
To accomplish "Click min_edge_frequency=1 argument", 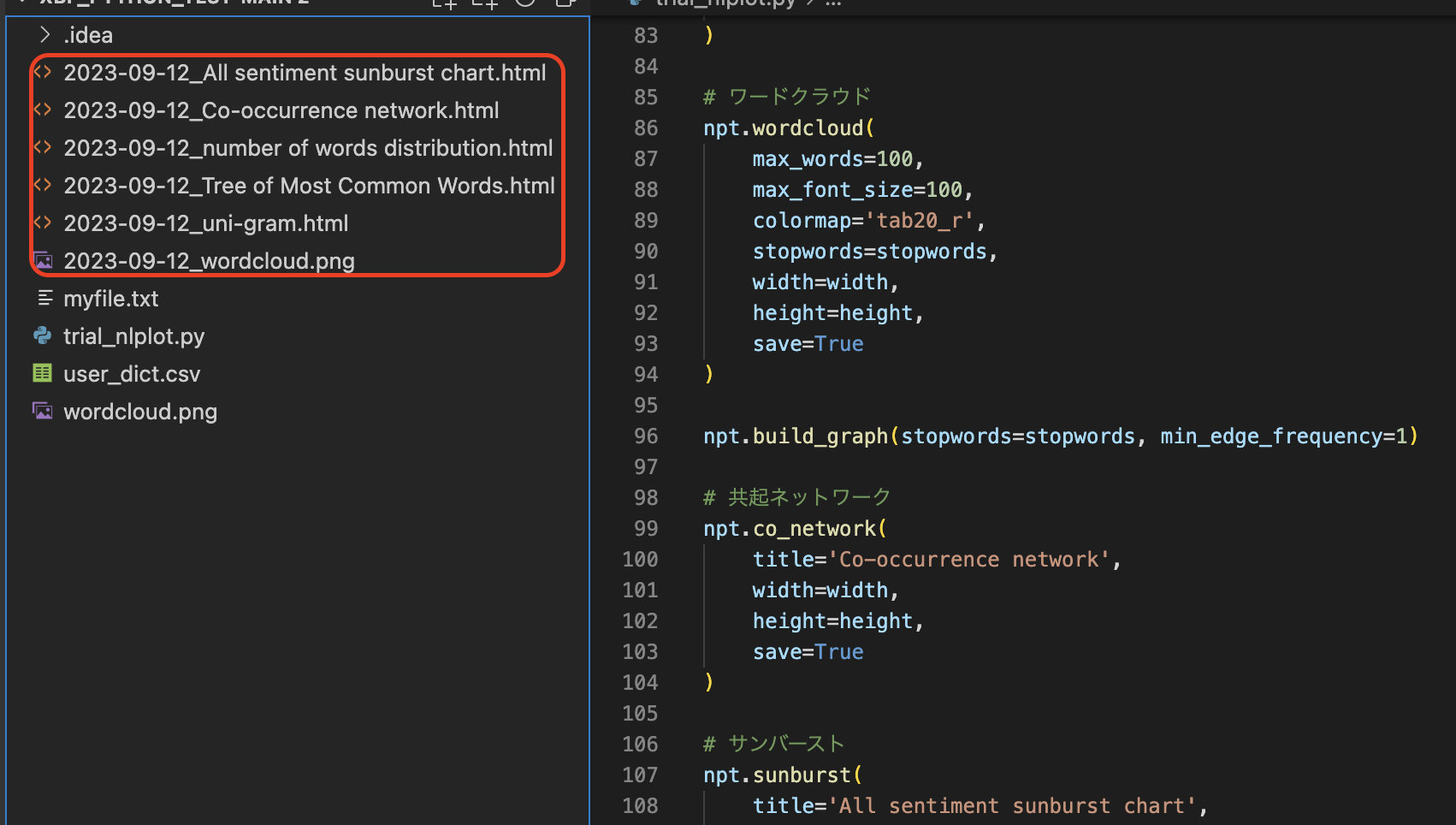I will tap(1284, 436).
